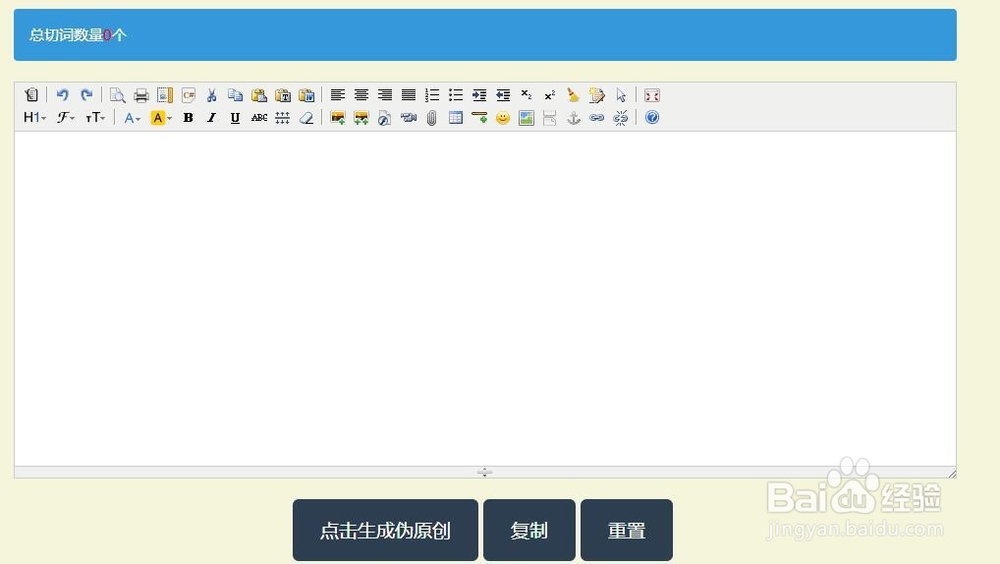Click the 重置 button
The width and height of the screenshot is (1000, 564).
pos(626,530)
